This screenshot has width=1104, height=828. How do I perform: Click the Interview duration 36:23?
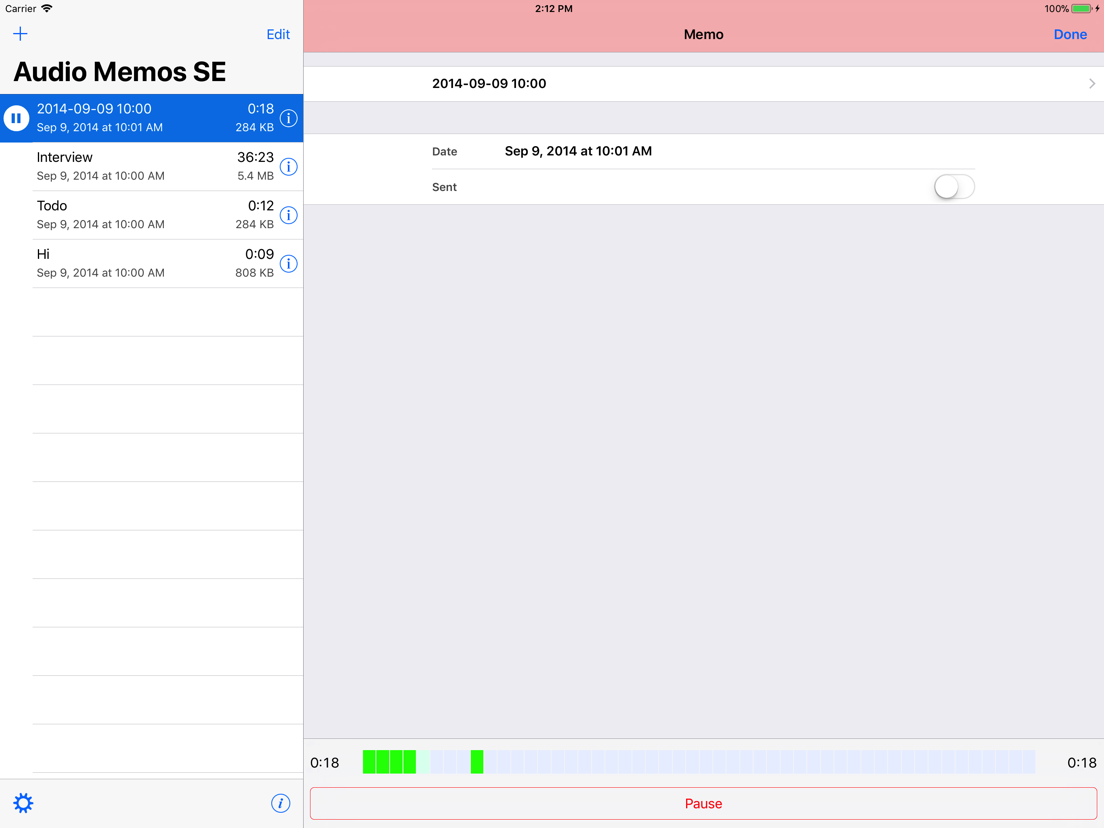tap(256, 158)
